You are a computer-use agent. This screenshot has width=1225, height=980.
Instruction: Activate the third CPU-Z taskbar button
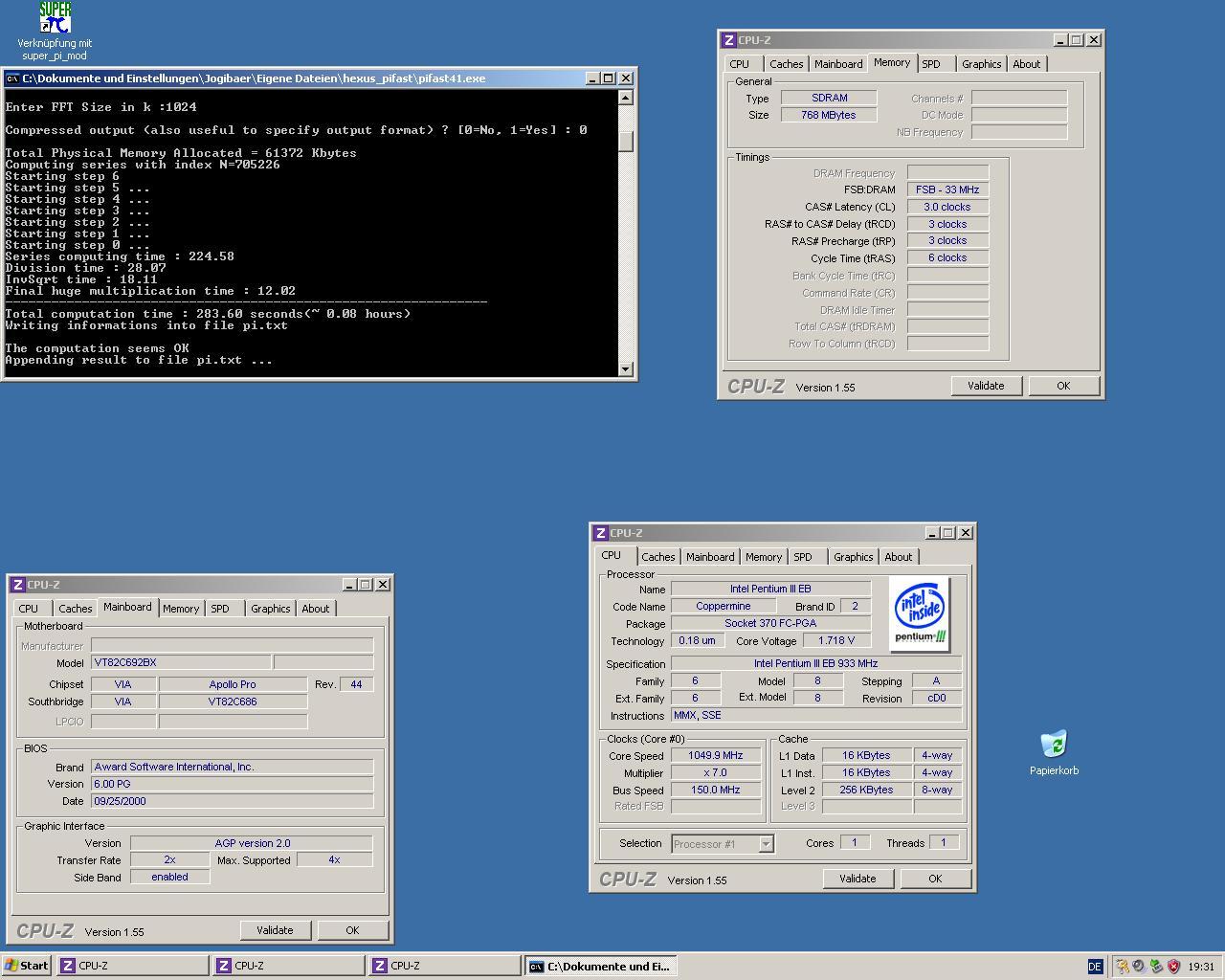445,966
